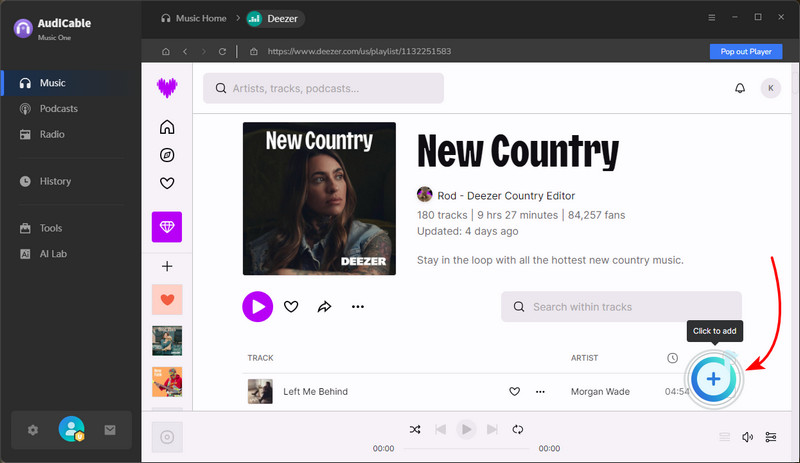Screen dimensions: 800x463
Task: Click the Artists, tracks, podcasts search box
Action: (x=323, y=88)
